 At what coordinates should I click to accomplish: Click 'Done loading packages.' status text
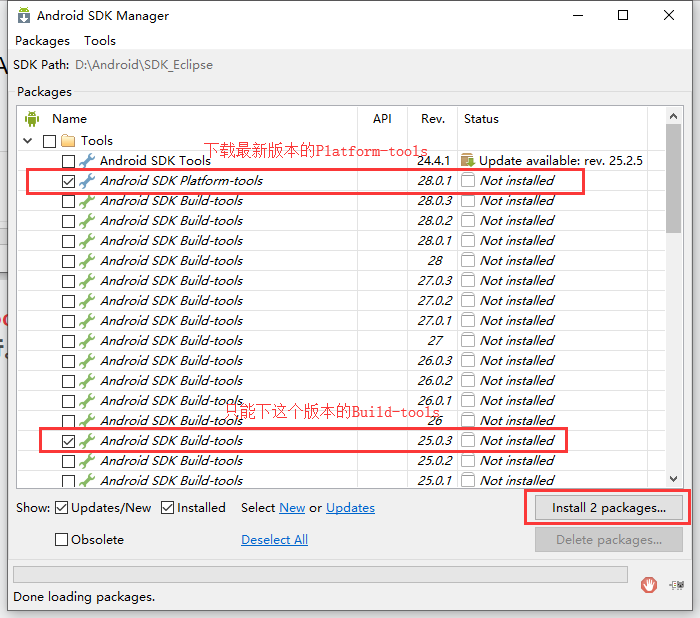(84, 597)
